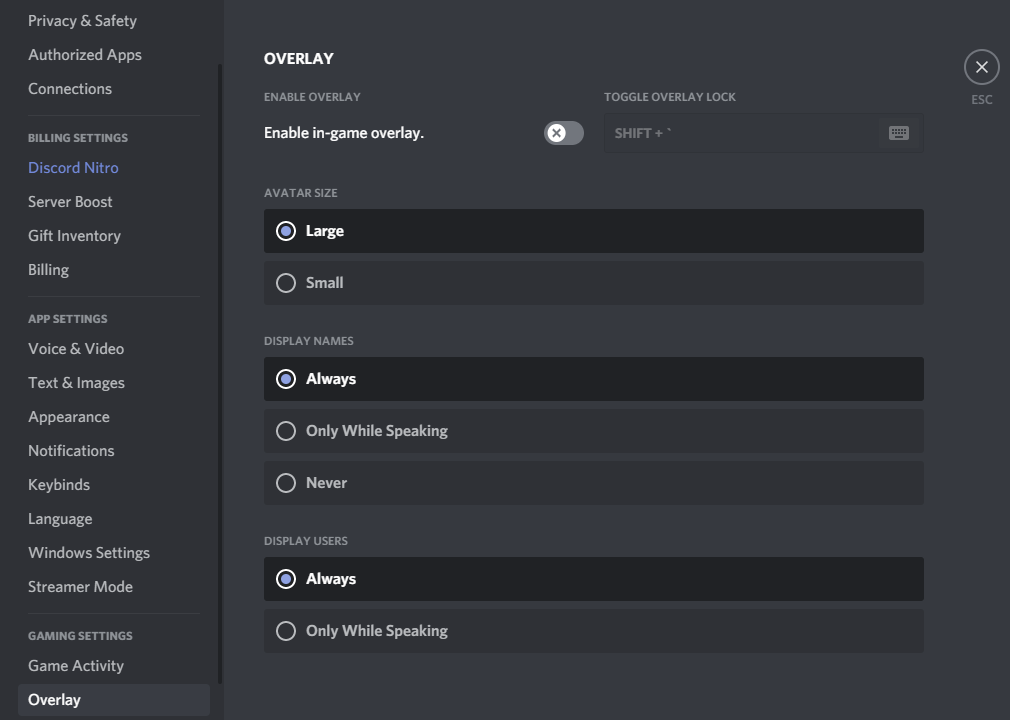Select Large avatar size
Screen dimensions: 1010x720
pyautogui.click(x=594, y=231)
